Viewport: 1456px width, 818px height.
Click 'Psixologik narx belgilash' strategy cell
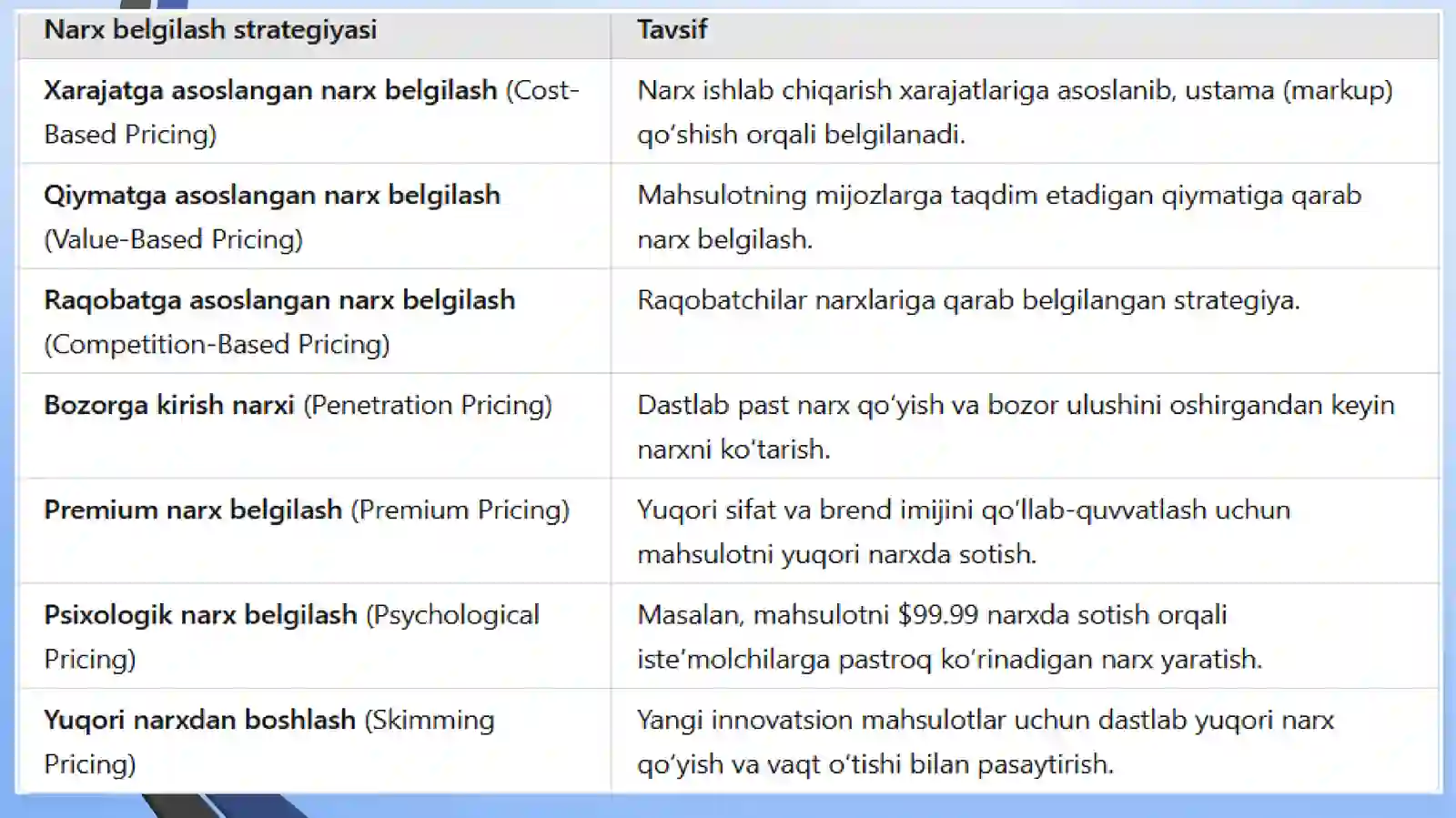(x=314, y=636)
